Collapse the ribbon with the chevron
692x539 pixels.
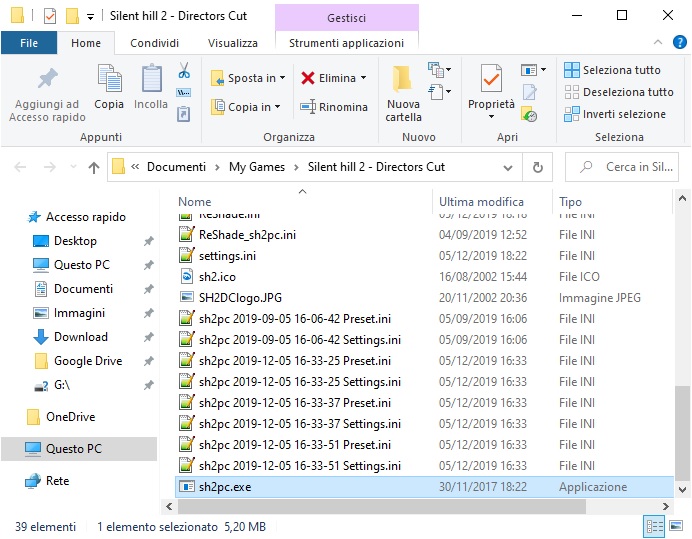coord(658,42)
